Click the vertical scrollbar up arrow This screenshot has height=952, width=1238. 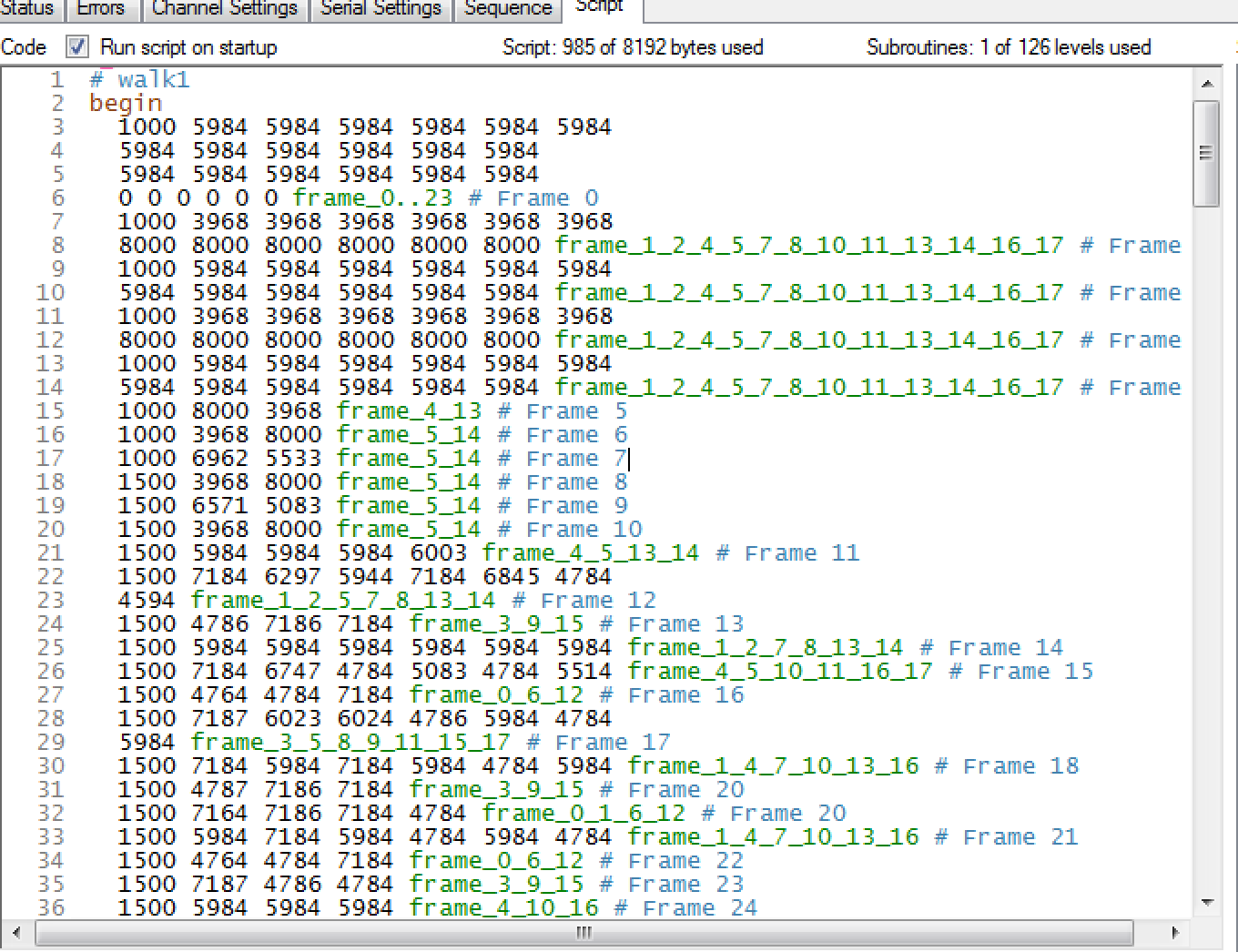pos(1208,82)
